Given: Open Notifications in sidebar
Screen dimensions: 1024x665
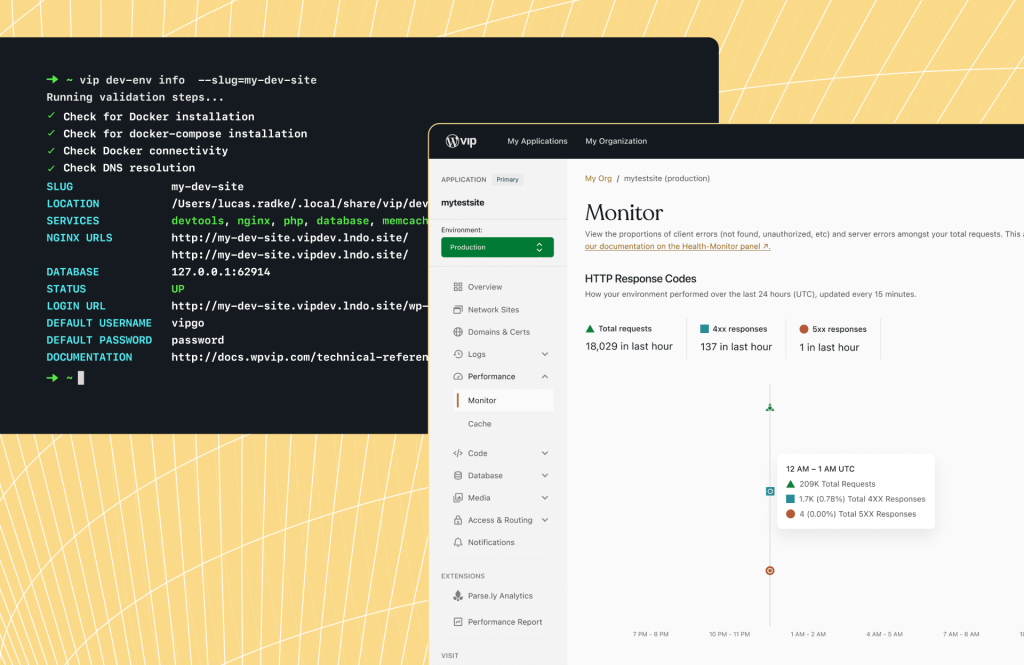Looking at the screenshot, I should click(490, 542).
